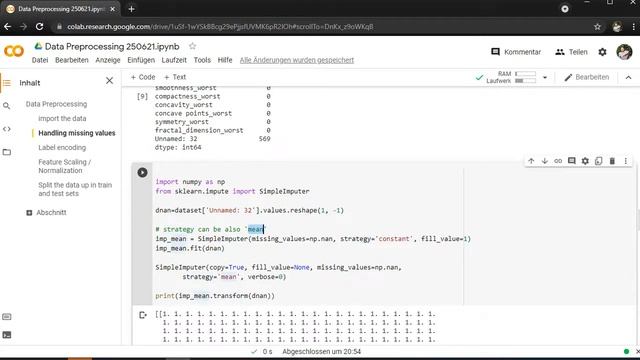Image resolution: width=640 pixels, height=360 pixels.
Task: Open Colab settings gear
Action: coord(602,52)
